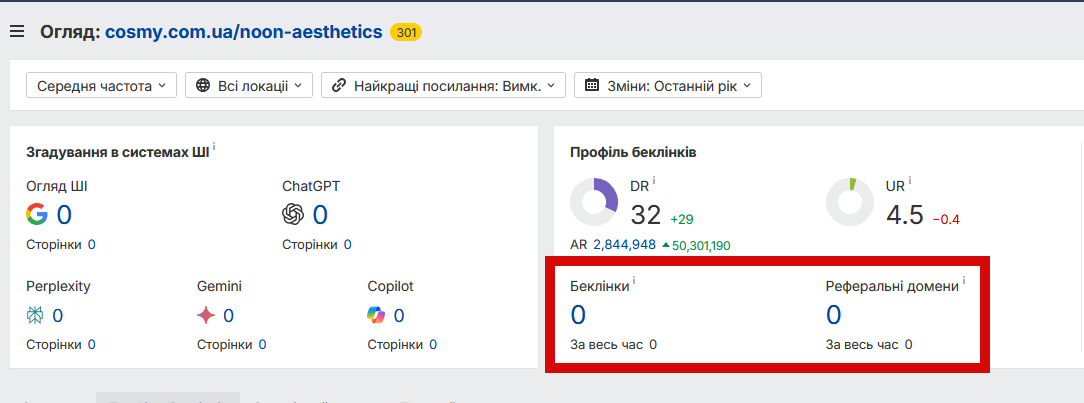Expand the Середня частота dropdown

101,85
